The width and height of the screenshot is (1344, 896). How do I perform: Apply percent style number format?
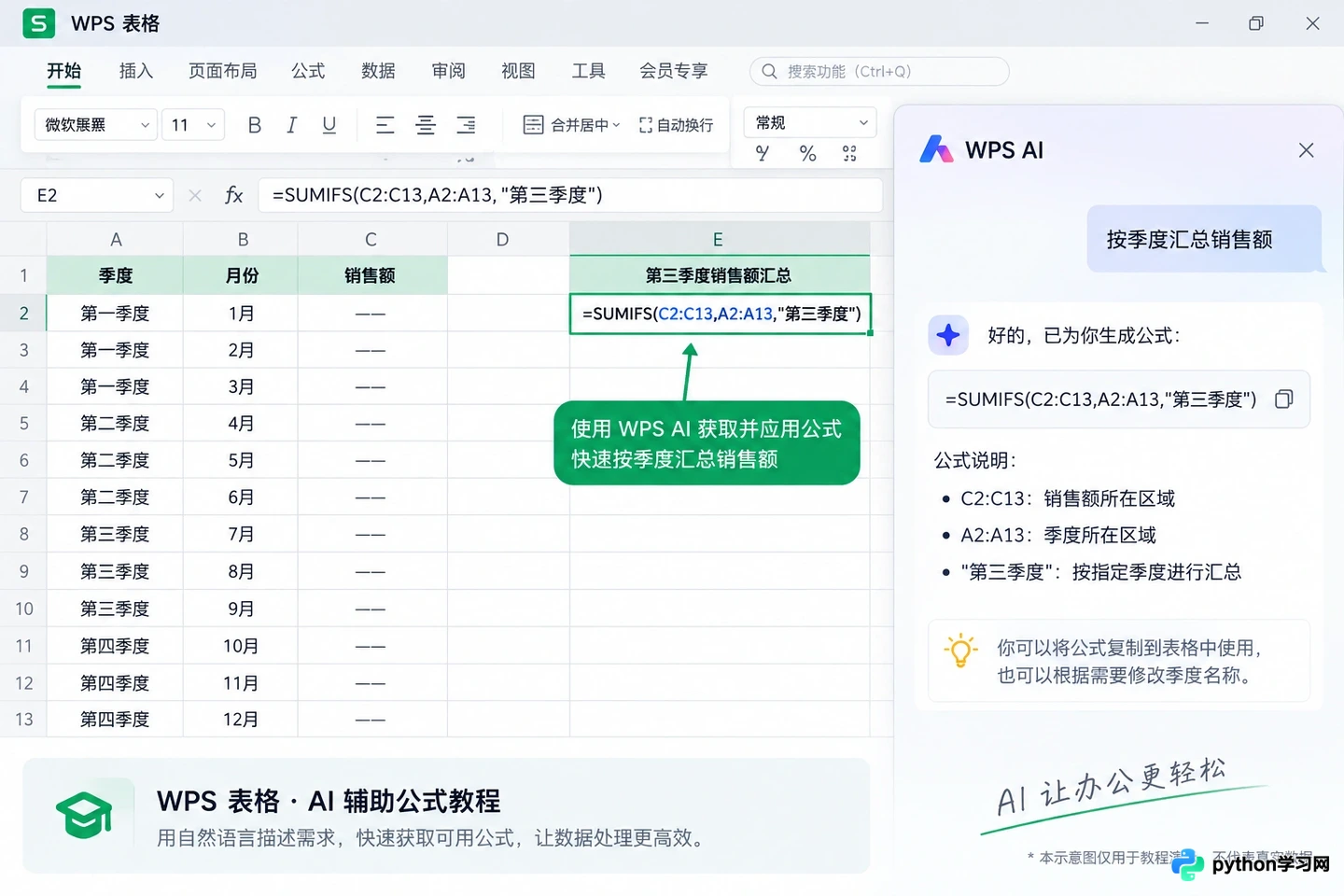[x=808, y=153]
